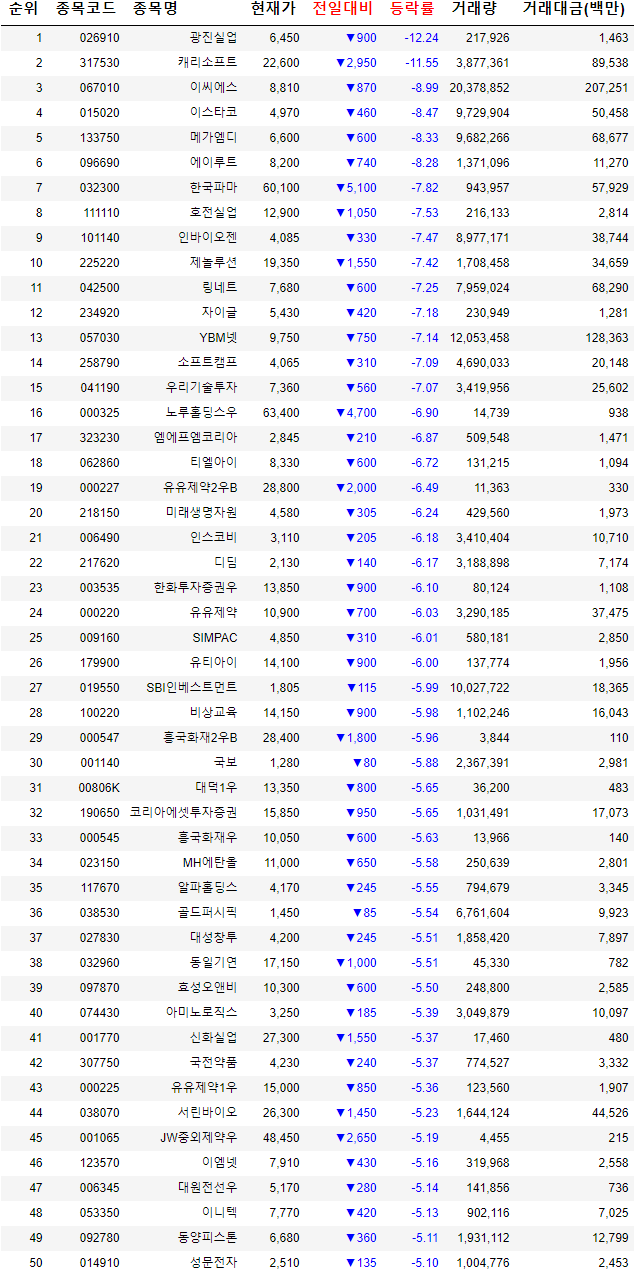The height and width of the screenshot is (1270, 635).
Task: Click trading volume value 20,378,852
Action: 480,88
